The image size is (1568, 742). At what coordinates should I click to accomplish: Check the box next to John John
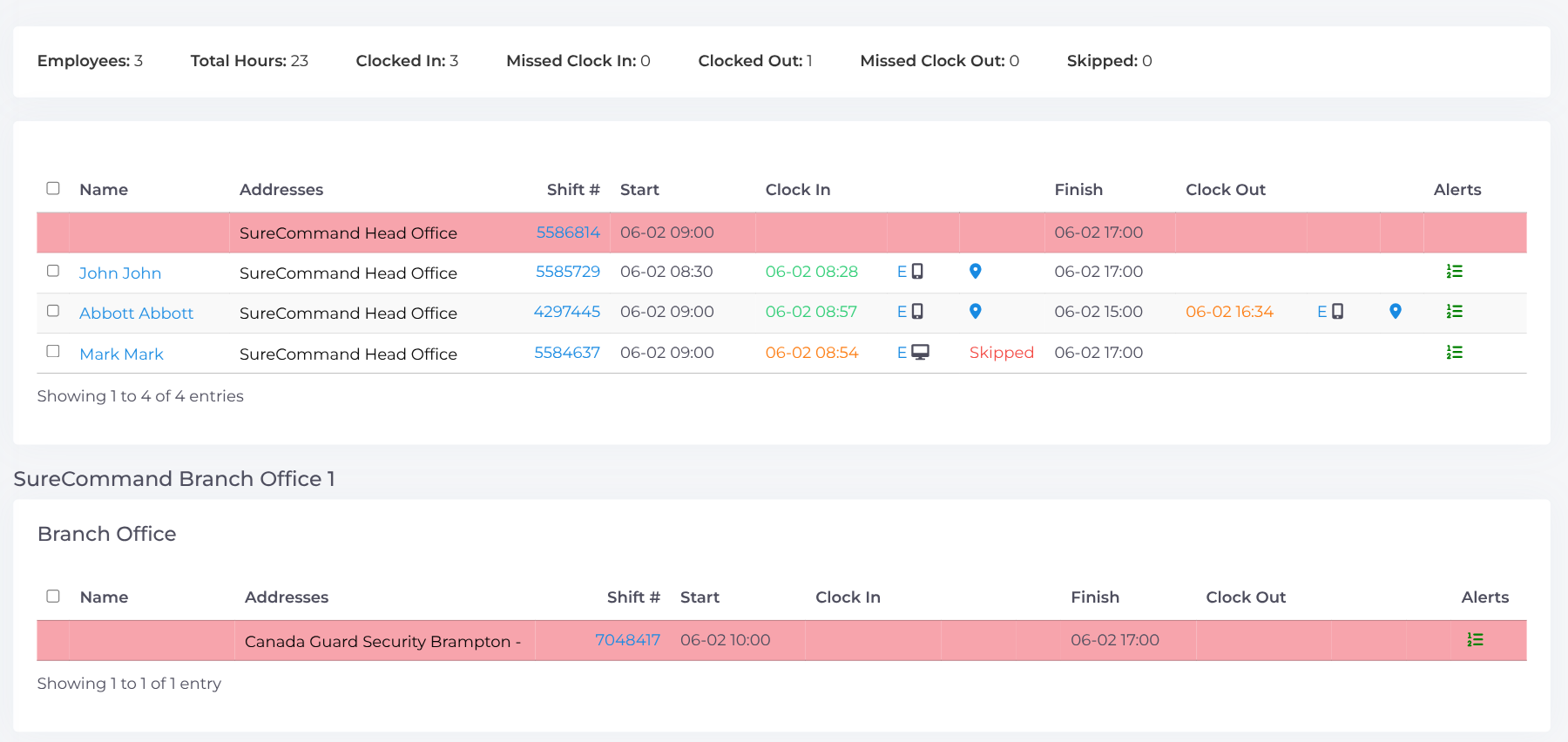[53, 271]
